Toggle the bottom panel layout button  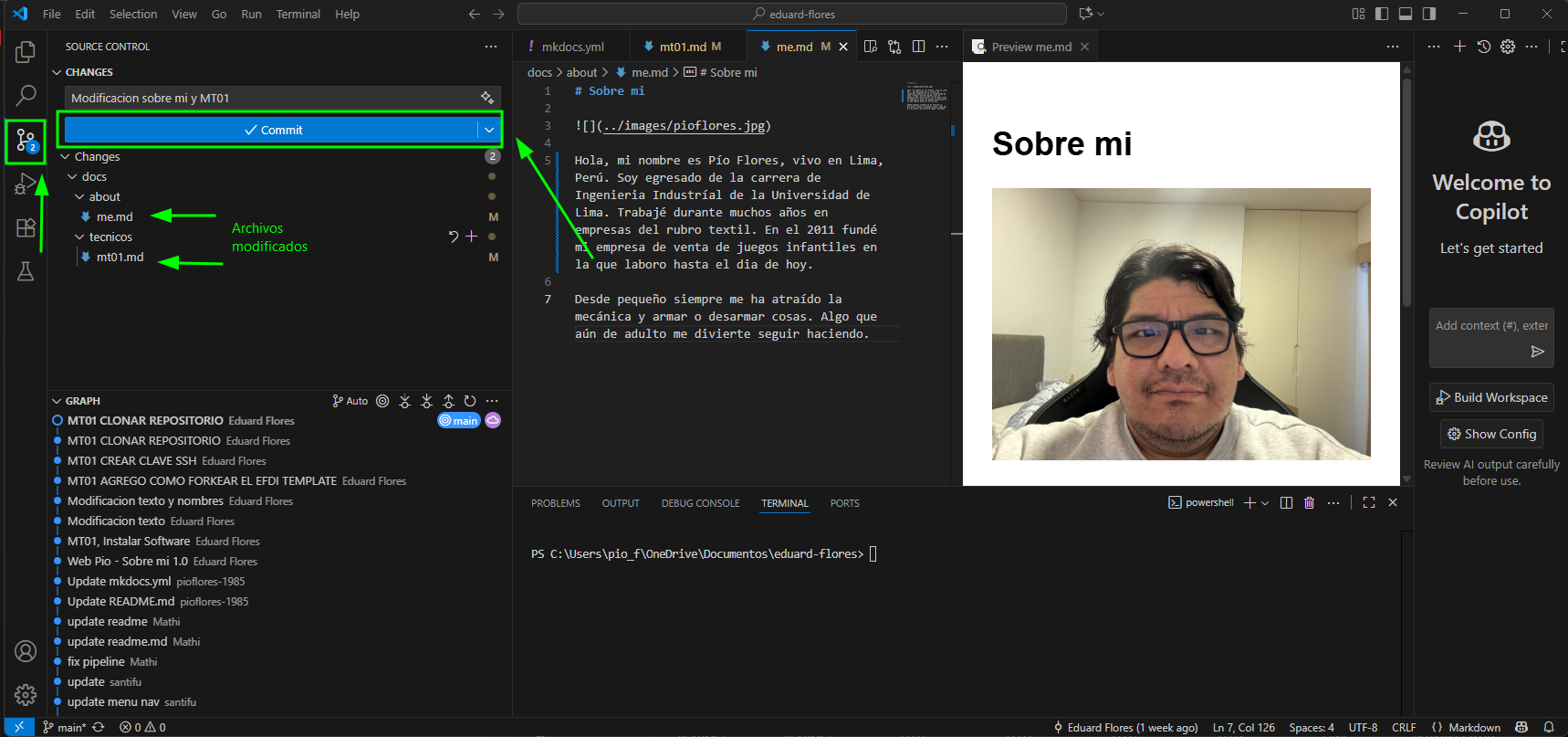(1406, 14)
